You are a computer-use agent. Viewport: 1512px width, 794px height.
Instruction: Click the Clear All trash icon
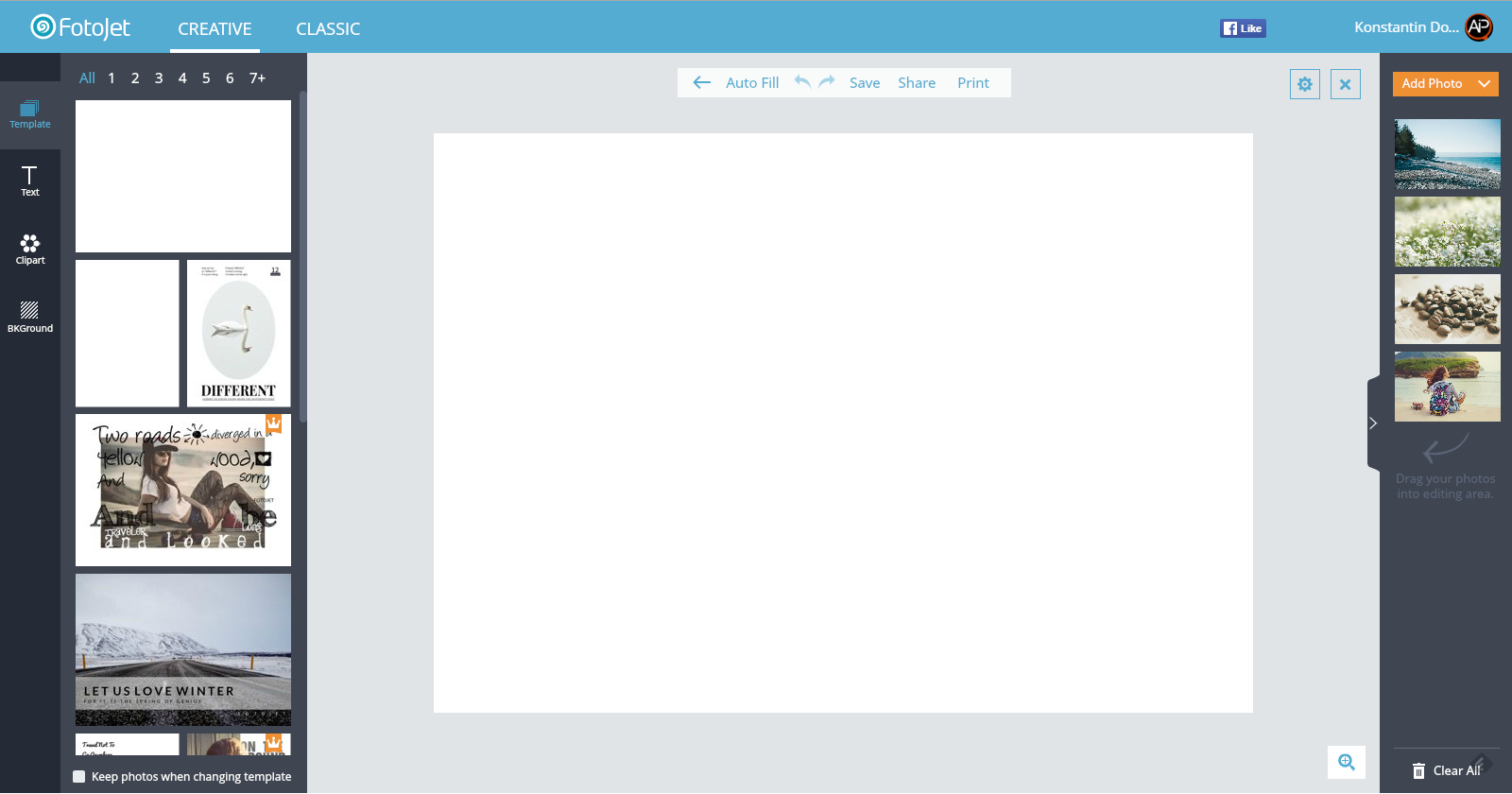[x=1418, y=771]
